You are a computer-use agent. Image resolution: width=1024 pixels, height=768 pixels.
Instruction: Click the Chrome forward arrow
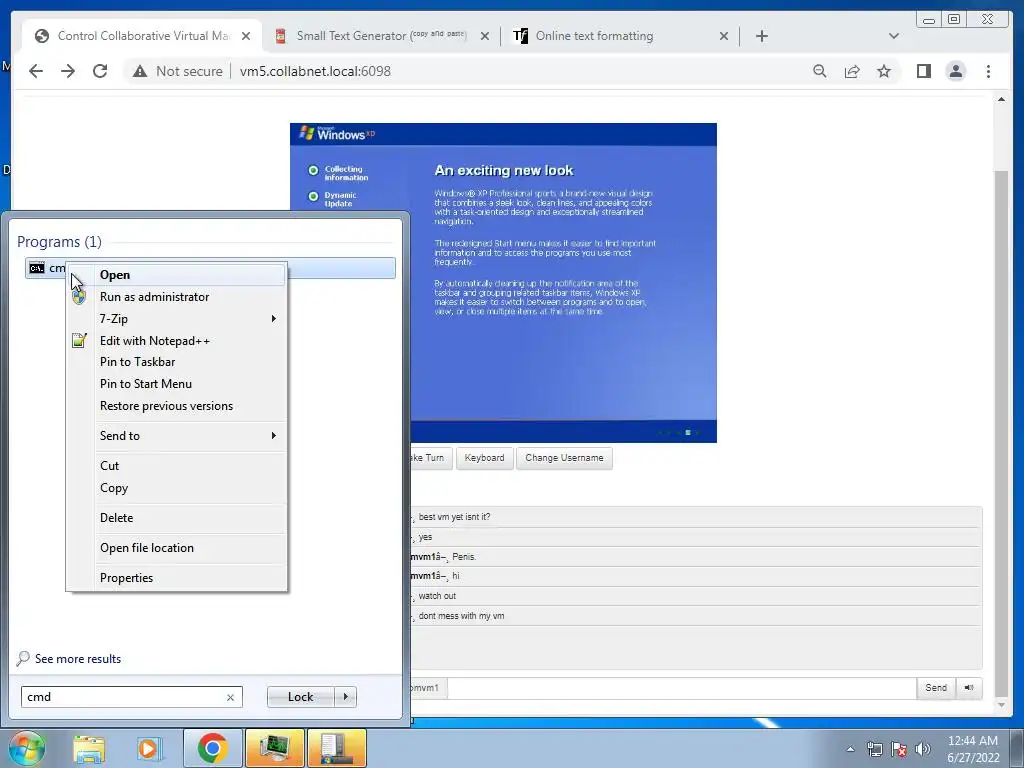click(x=68, y=71)
